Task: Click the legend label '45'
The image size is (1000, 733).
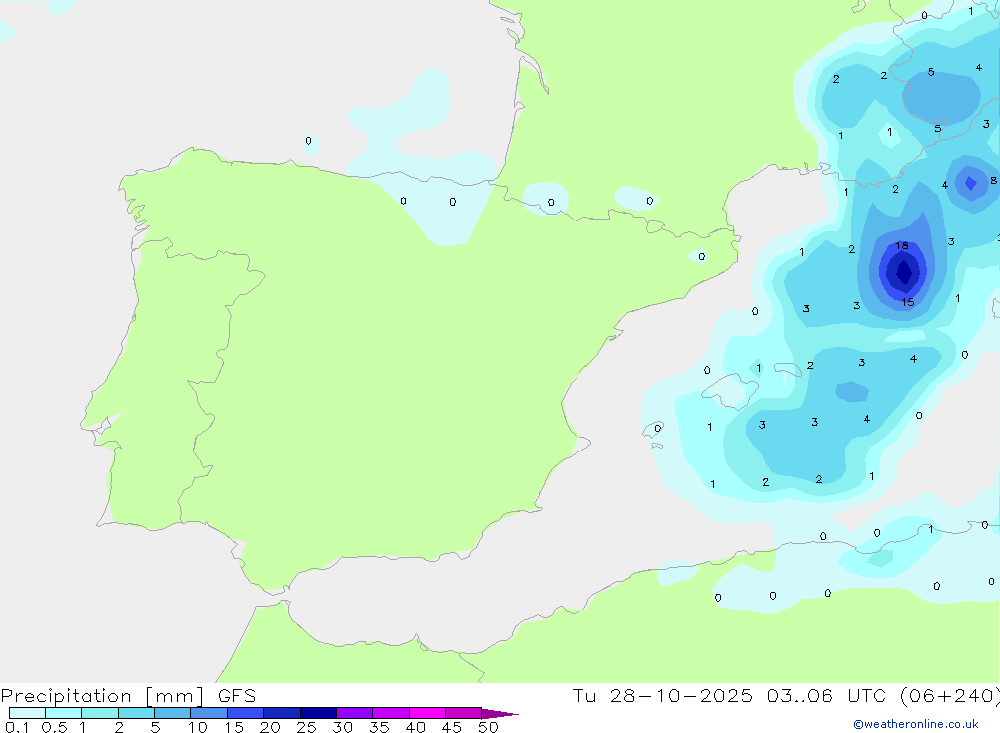Action: point(452,727)
